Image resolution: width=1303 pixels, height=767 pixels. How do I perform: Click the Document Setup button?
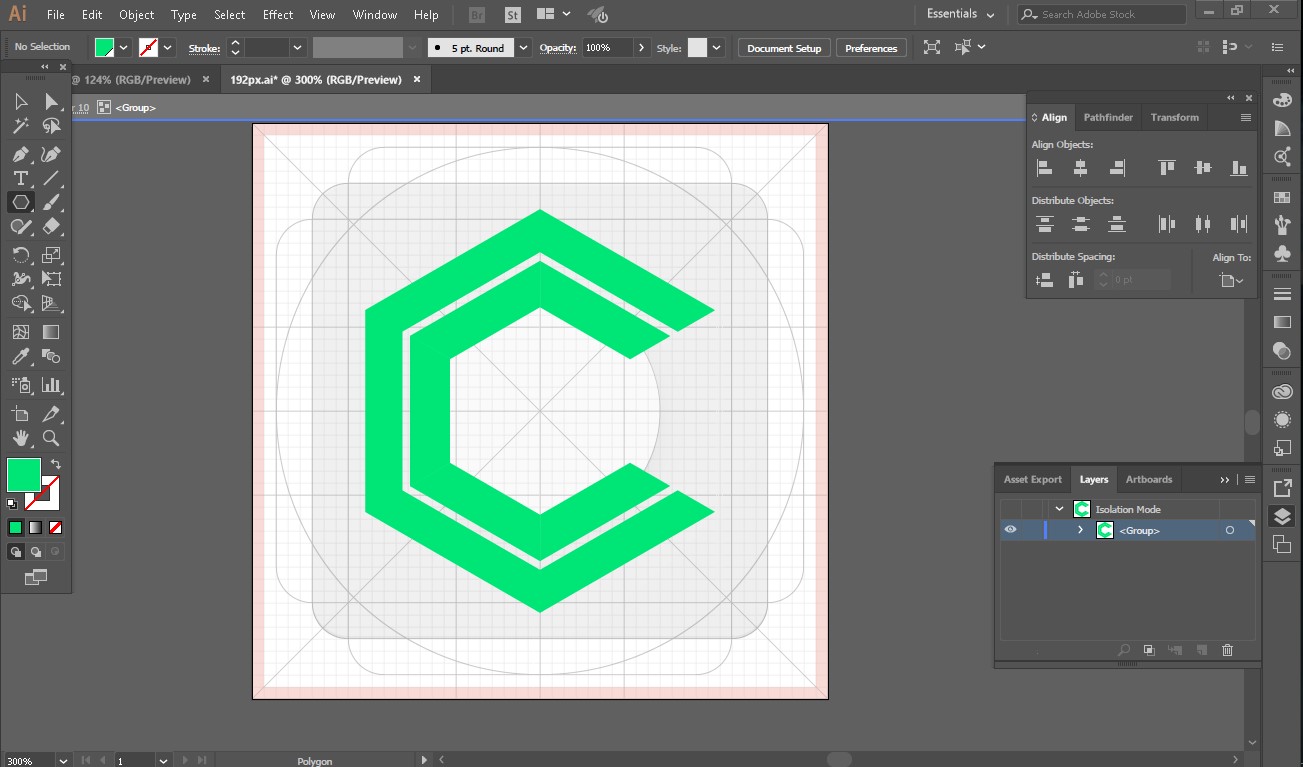784,48
